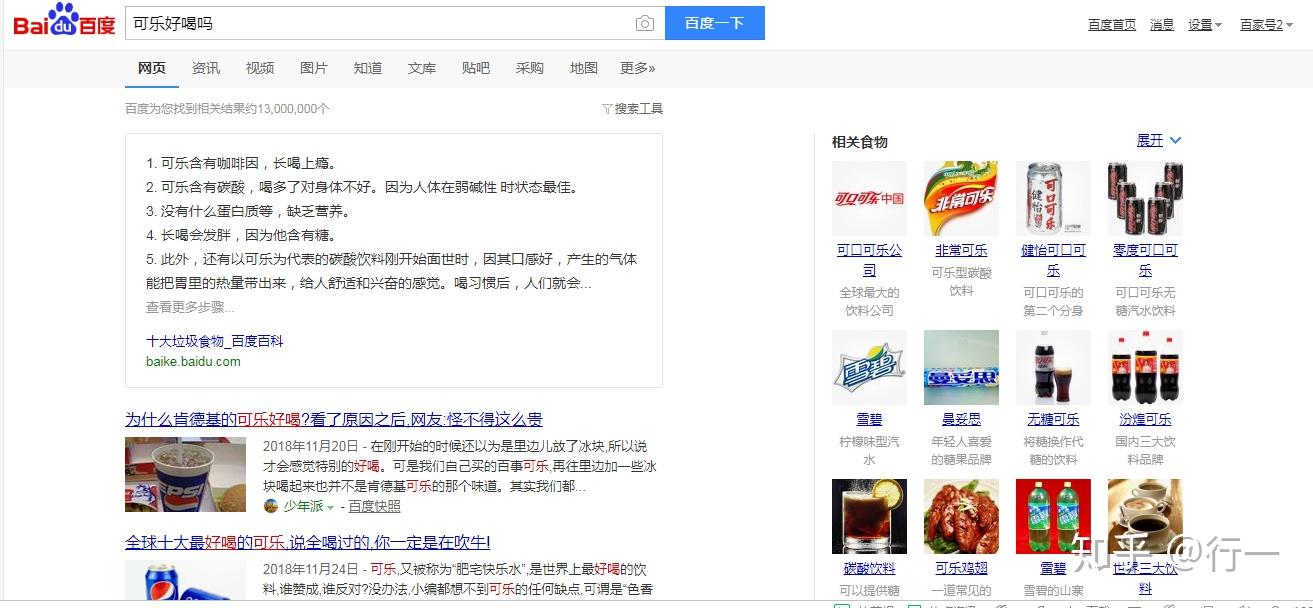Open the 百度快照 cached link
Screen dimensions: 1313x608
click(375, 507)
